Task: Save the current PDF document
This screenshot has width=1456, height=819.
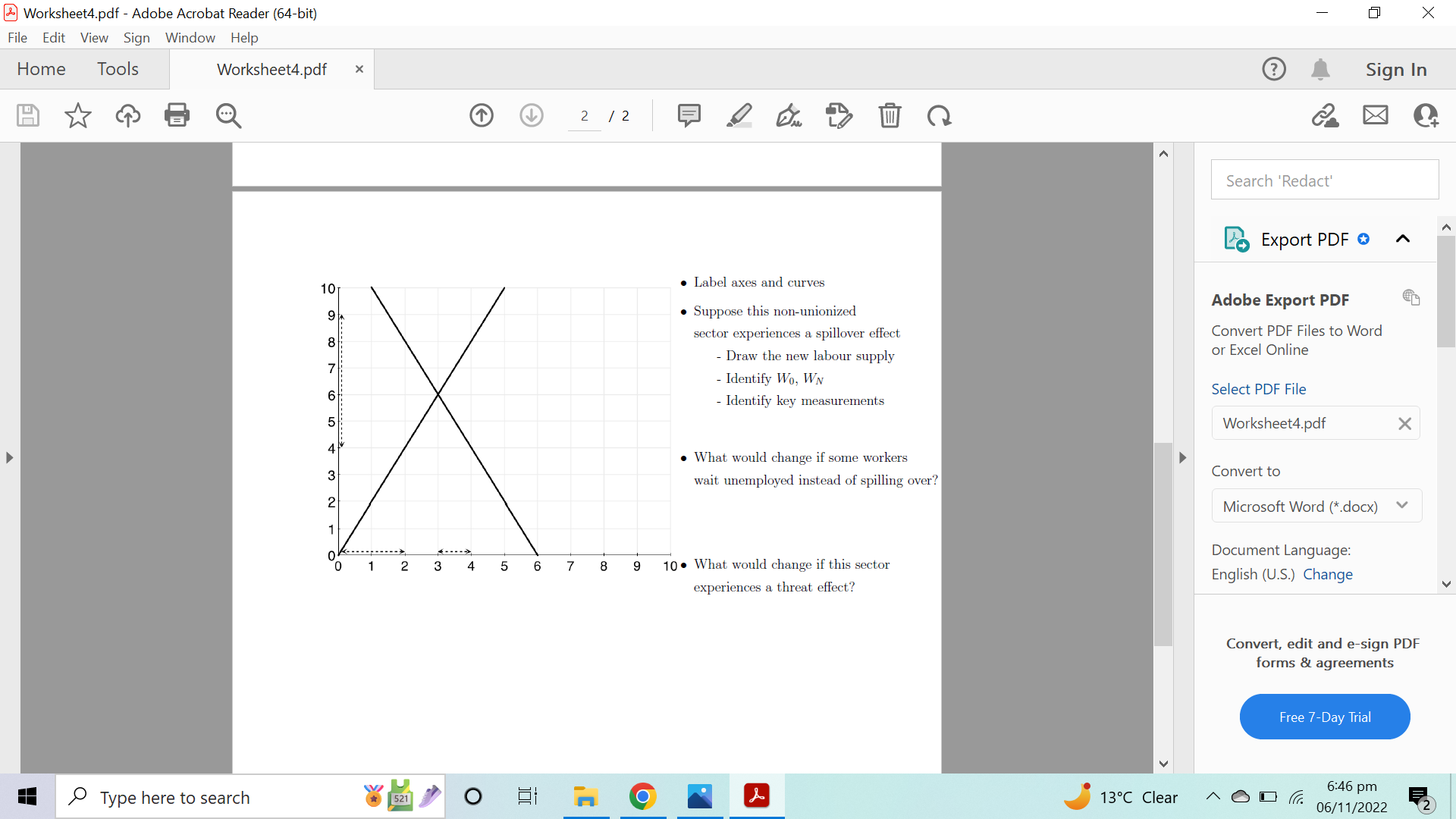Action: coord(27,115)
